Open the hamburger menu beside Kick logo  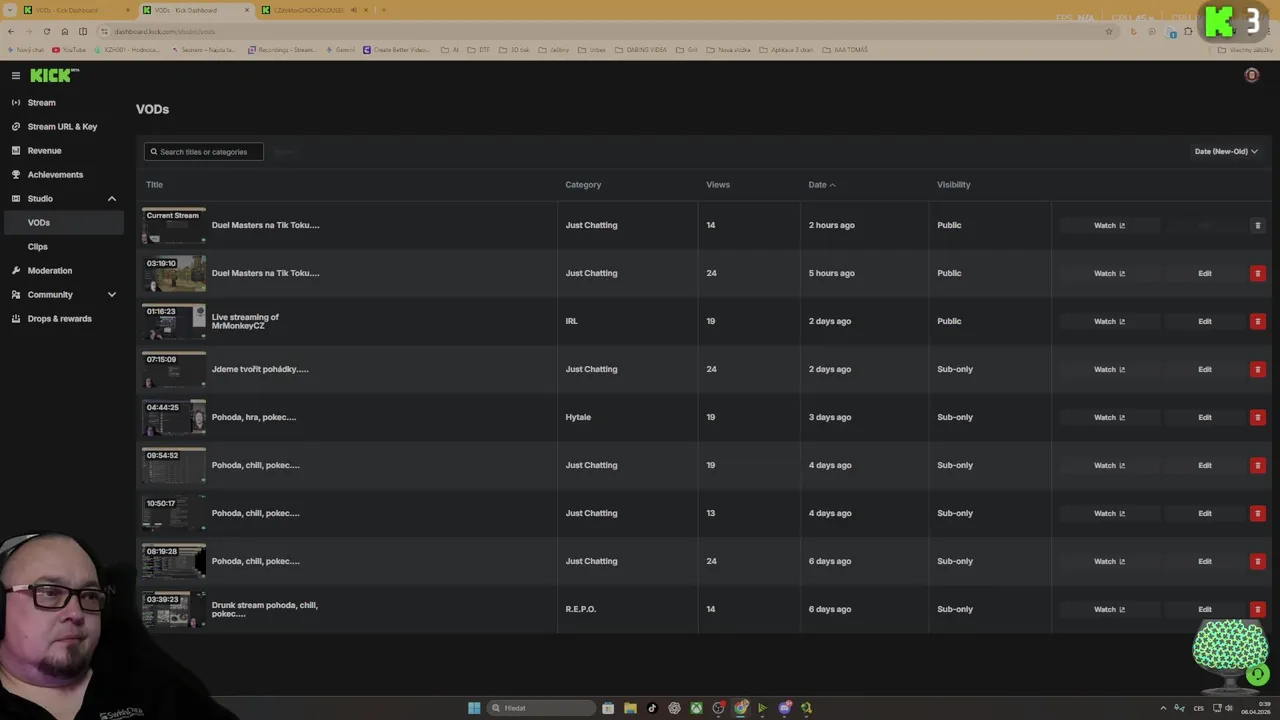pyautogui.click(x=16, y=76)
